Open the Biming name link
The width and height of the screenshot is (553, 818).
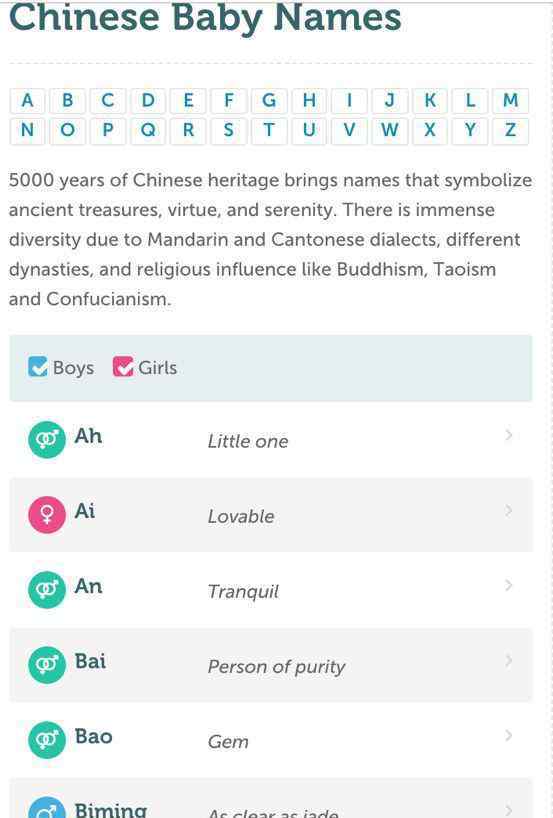click(111, 810)
